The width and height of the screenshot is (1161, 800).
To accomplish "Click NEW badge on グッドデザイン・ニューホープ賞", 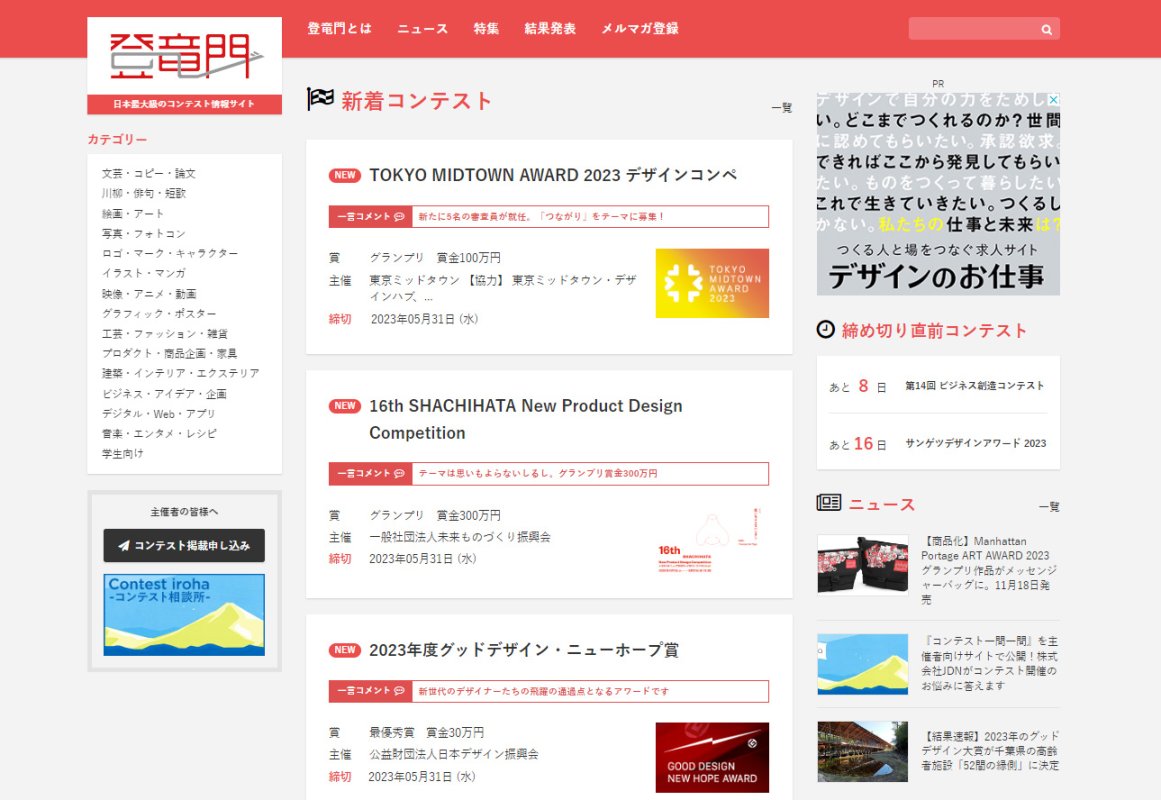I will (345, 650).
